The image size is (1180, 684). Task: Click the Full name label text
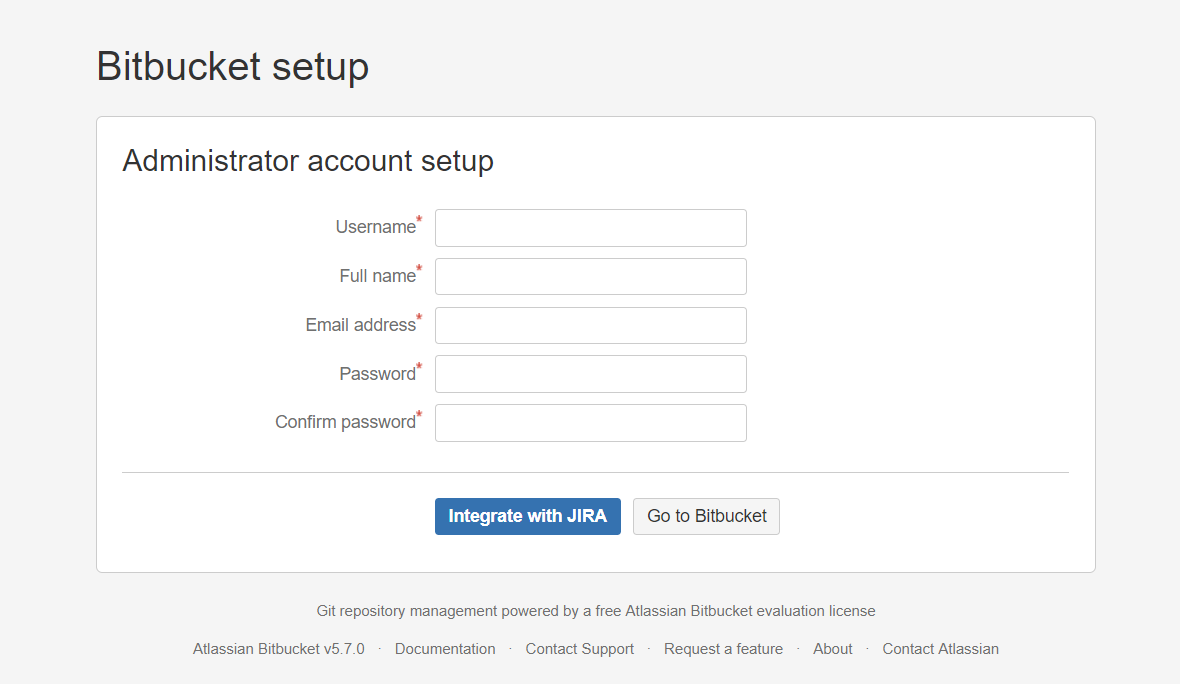pos(378,275)
